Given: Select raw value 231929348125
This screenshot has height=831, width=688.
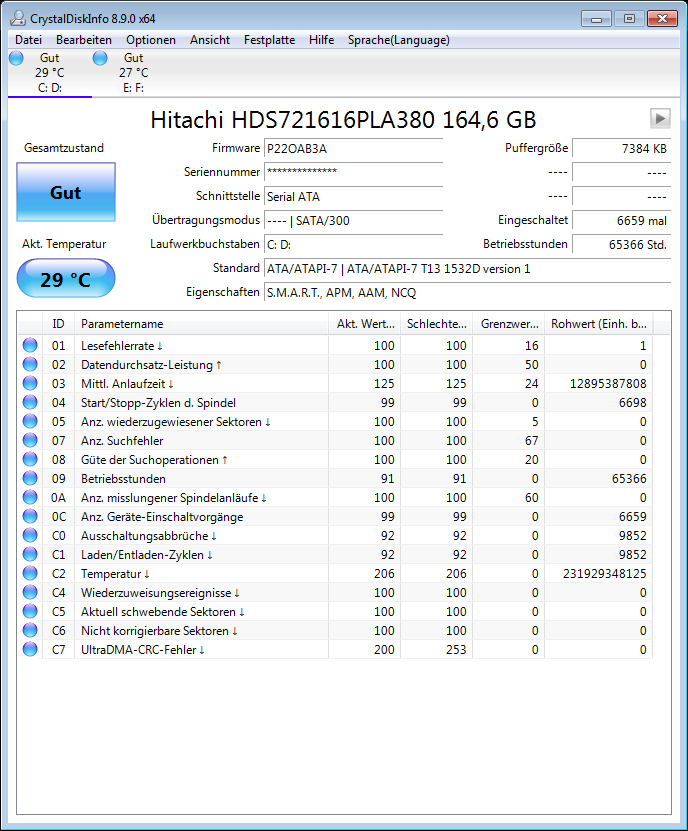Looking at the screenshot, I should (604, 574).
